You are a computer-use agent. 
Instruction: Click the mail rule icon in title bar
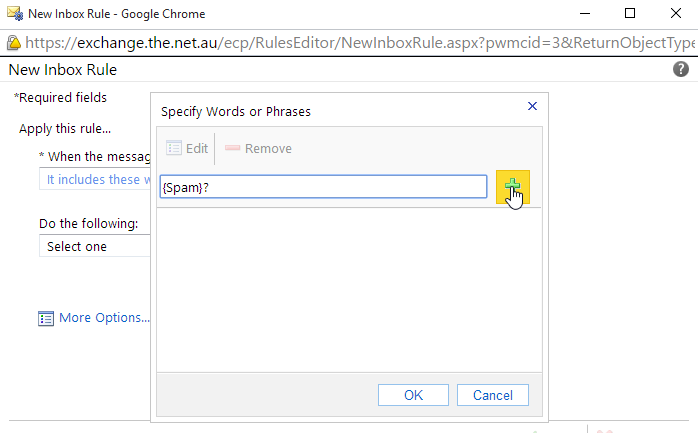point(15,13)
